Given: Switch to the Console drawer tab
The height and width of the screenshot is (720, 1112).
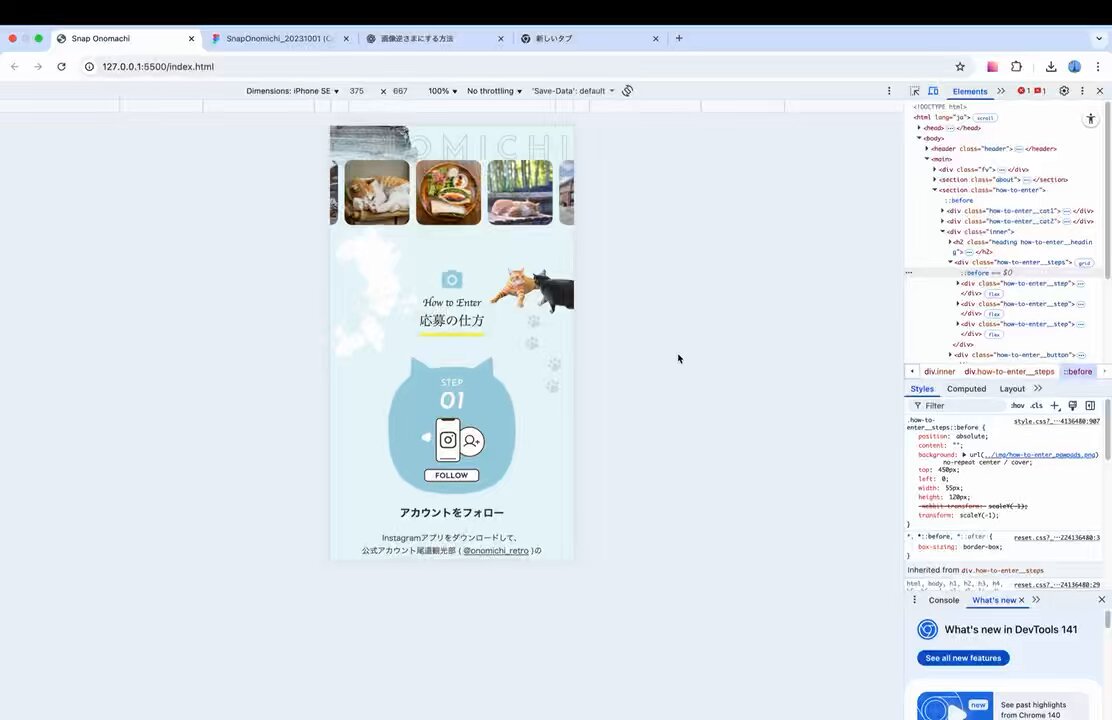Looking at the screenshot, I should [x=943, y=600].
